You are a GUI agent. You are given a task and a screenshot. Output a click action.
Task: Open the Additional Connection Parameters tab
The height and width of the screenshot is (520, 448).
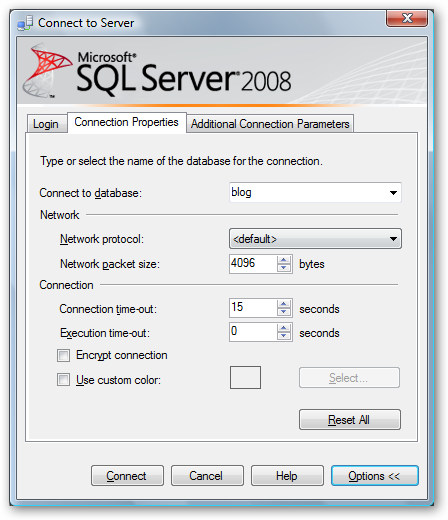click(270, 124)
